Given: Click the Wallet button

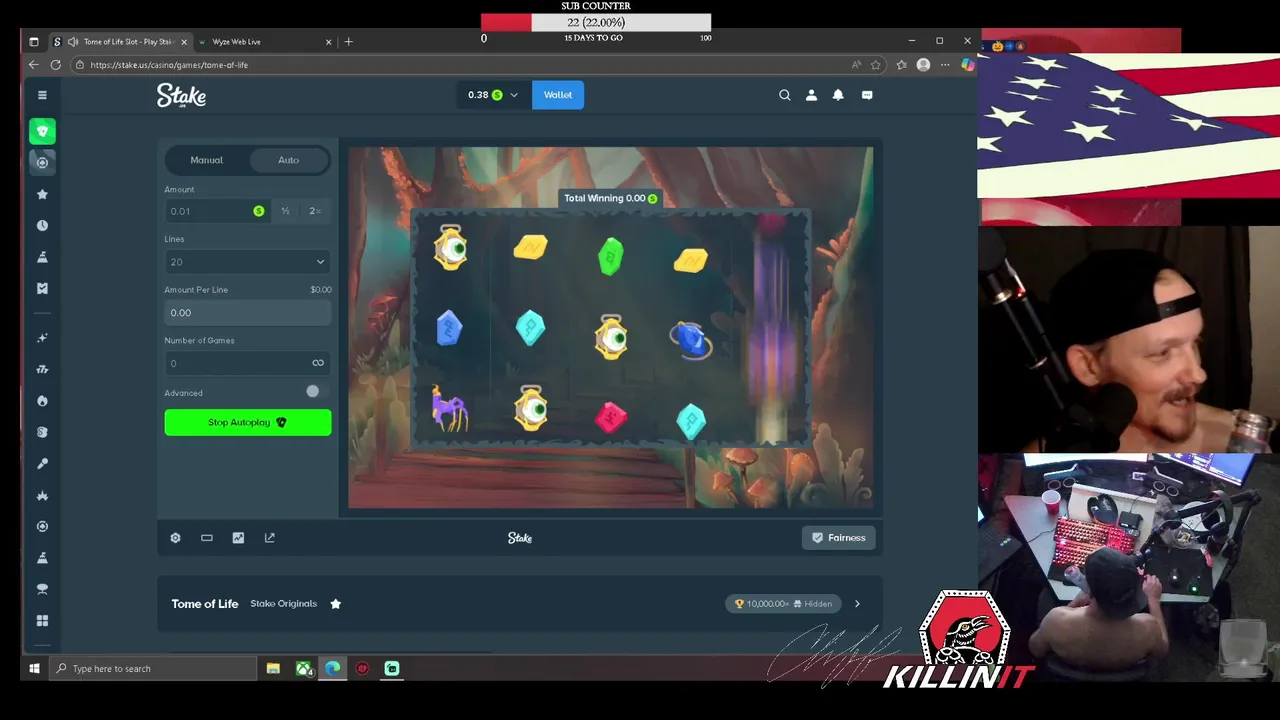Looking at the screenshot, I should click(x=558, y=95).
